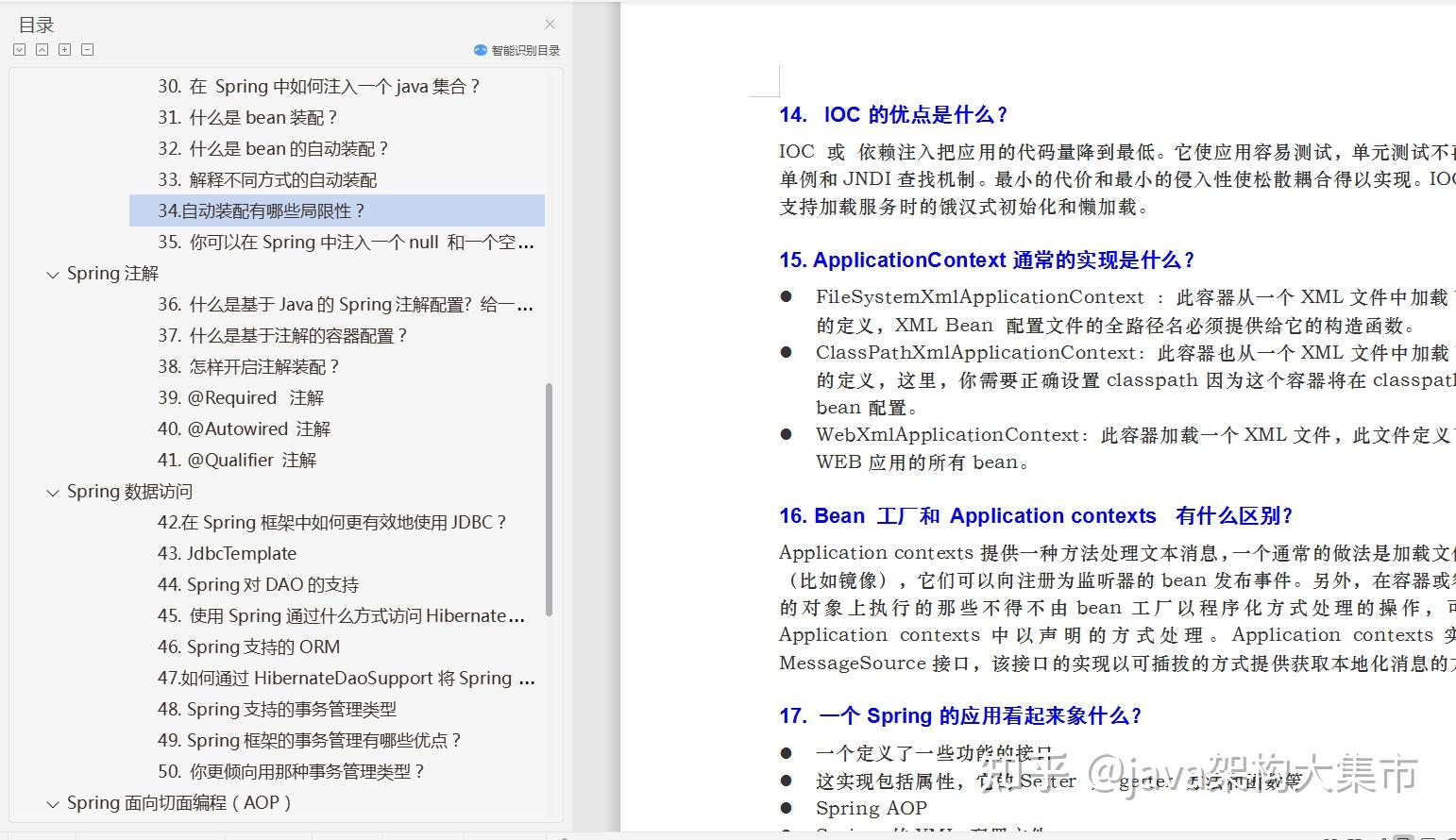Image resolution: width=1456 pixels, height=840 pixels.
Task: Open item 43 JdbcTemplate
Action: pyautogui.click(x=228, y=554)
